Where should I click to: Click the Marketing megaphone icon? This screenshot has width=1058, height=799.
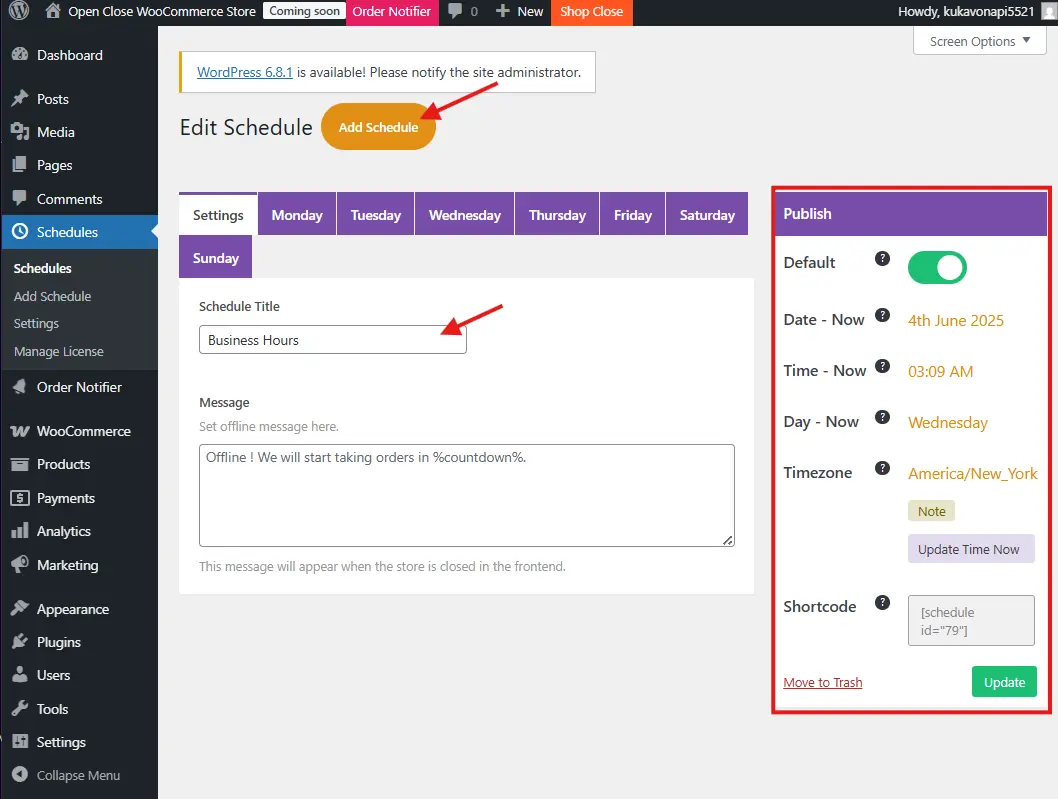point(20,564)
